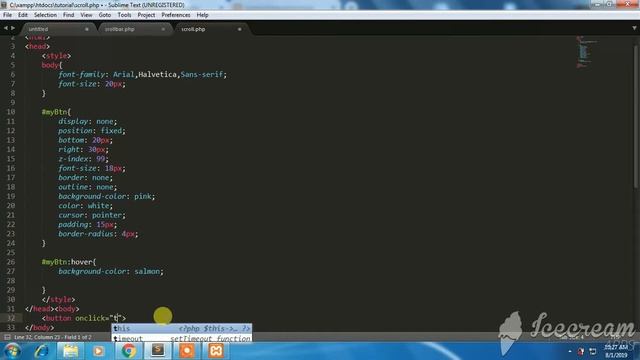640x360 pixels.
Task: Click the vertical scrollbar thumb
Action: [x=637, y=116]
